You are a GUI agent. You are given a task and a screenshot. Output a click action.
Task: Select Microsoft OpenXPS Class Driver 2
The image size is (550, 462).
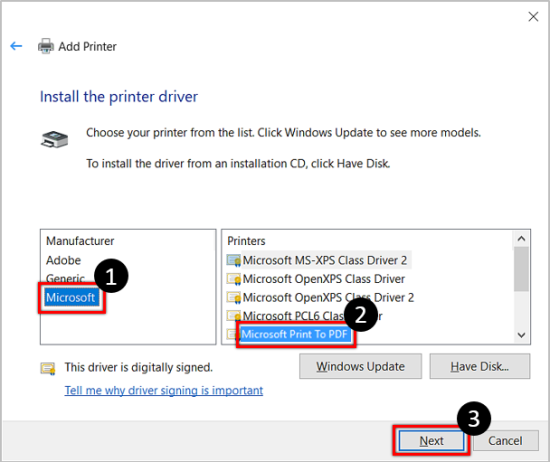tap(328, 297)
